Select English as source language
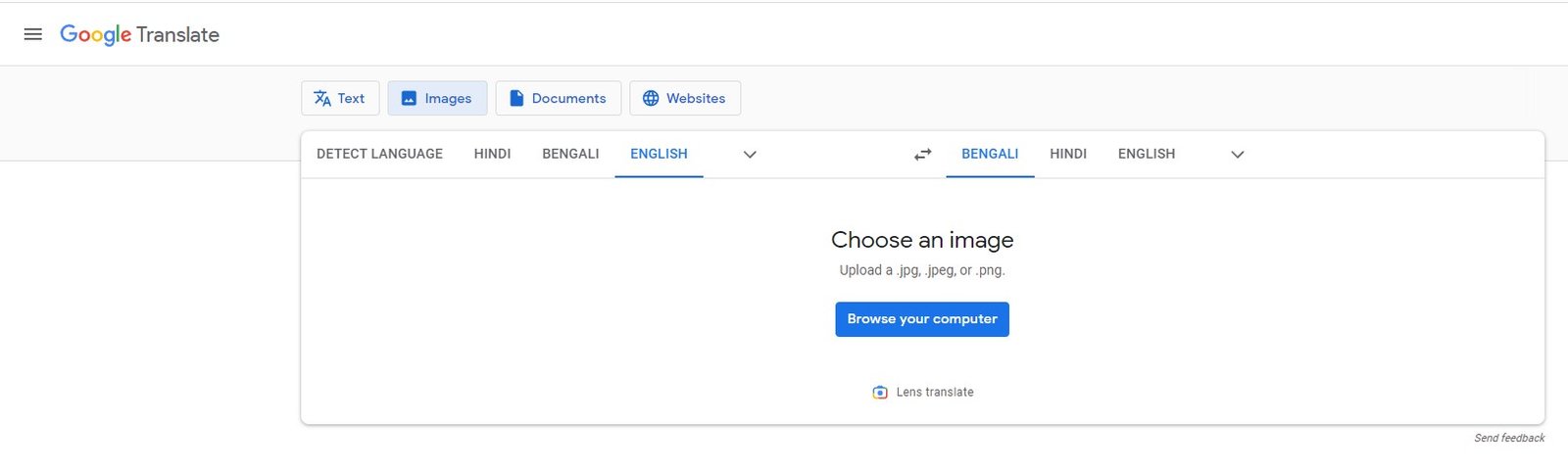The width and height of the screenshot is (1568, 469). point(659,154)
